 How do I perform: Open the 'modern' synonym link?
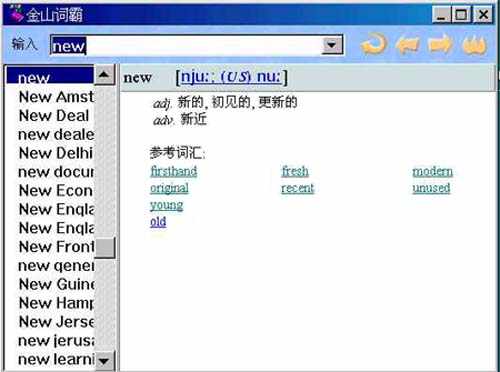tap(432, 171)
